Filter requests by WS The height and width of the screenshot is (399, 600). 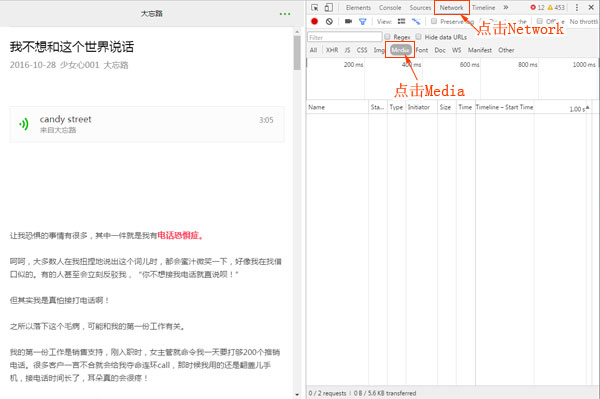(x=457, y=50)
